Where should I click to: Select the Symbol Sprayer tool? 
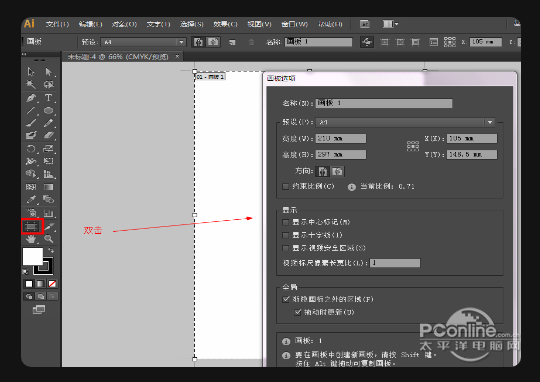pyautogui.click(x=31, y=213)
